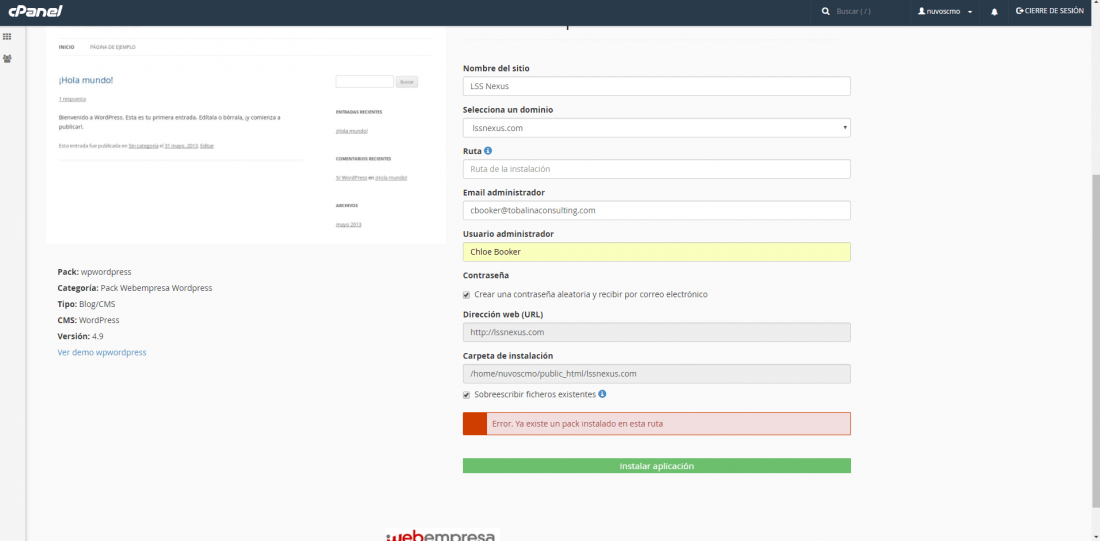
Task: Click the Carpeta de instalación field
Action: coord(657,374)
